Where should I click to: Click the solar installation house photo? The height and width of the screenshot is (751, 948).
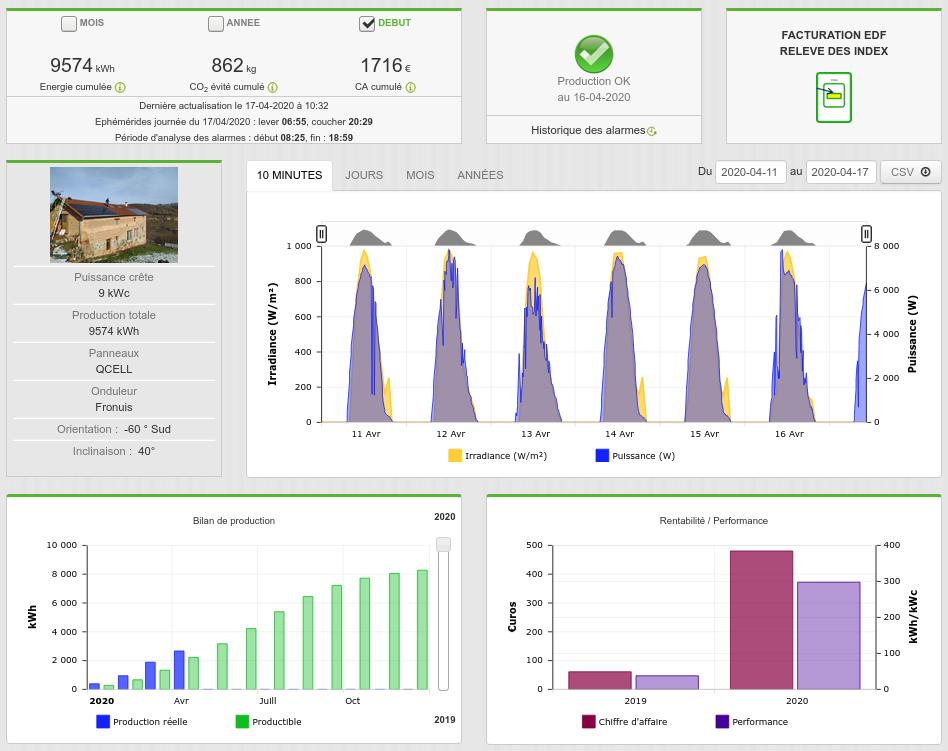tap(114, 214)
